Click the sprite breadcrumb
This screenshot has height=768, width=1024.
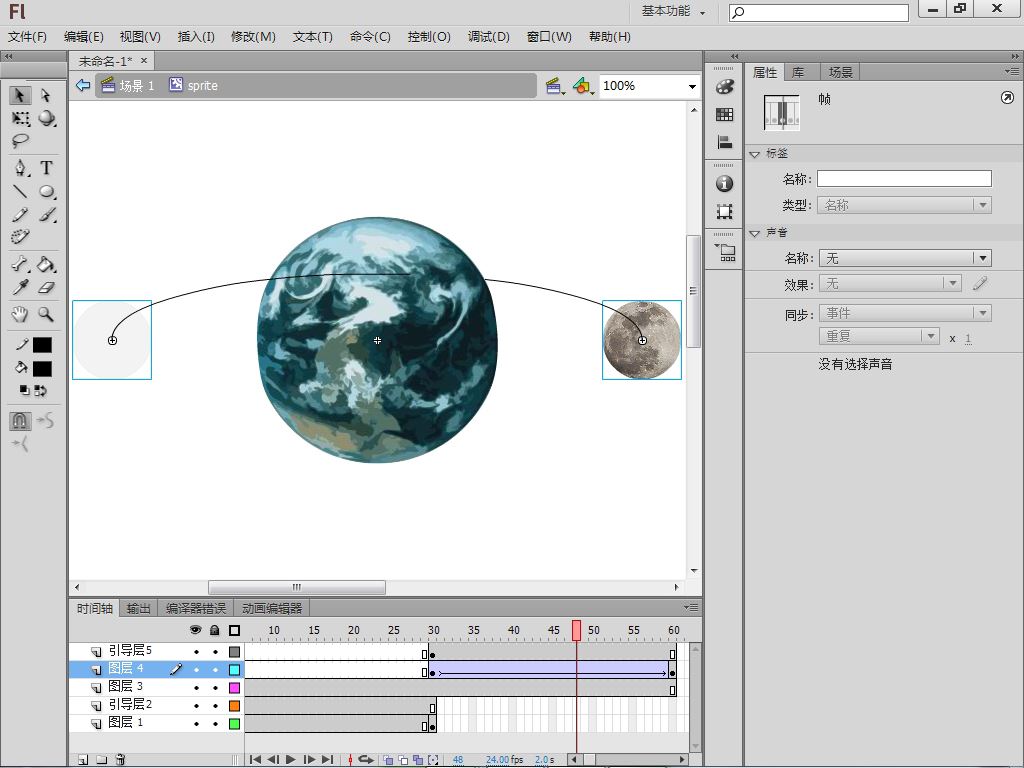point(193,86)
